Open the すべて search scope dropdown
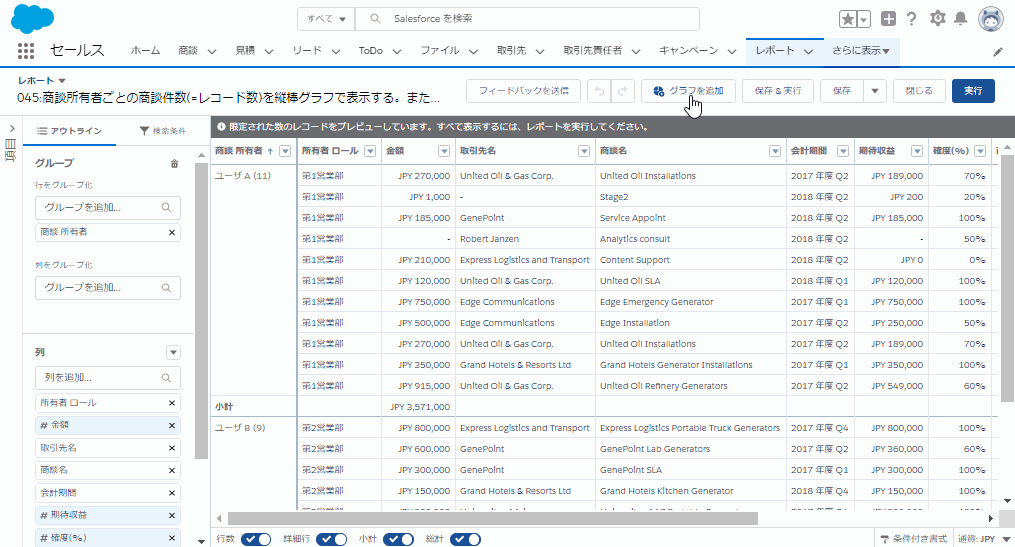1015x547 pixels. click(326, 19)
